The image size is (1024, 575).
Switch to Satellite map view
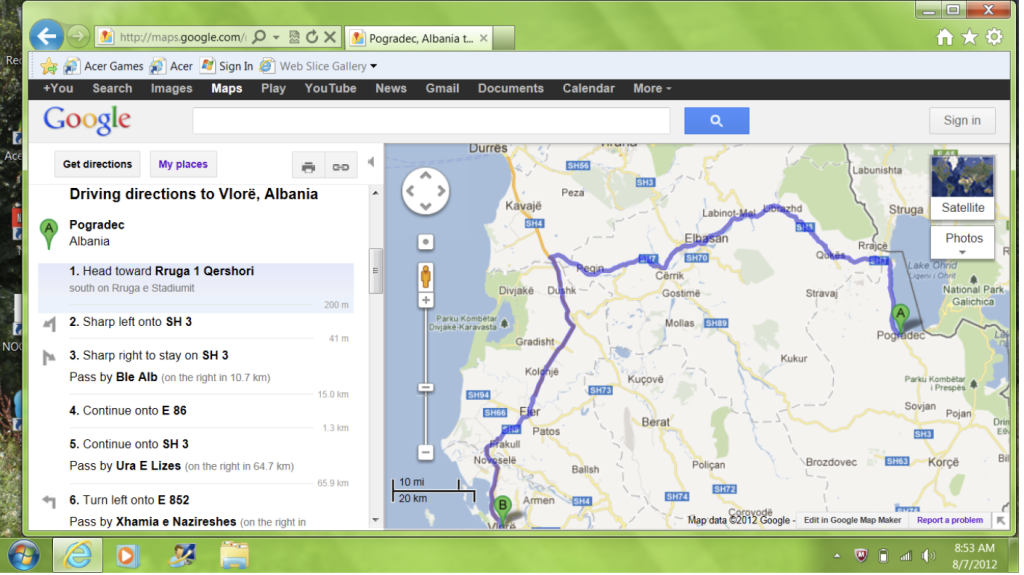click(963, 187)
